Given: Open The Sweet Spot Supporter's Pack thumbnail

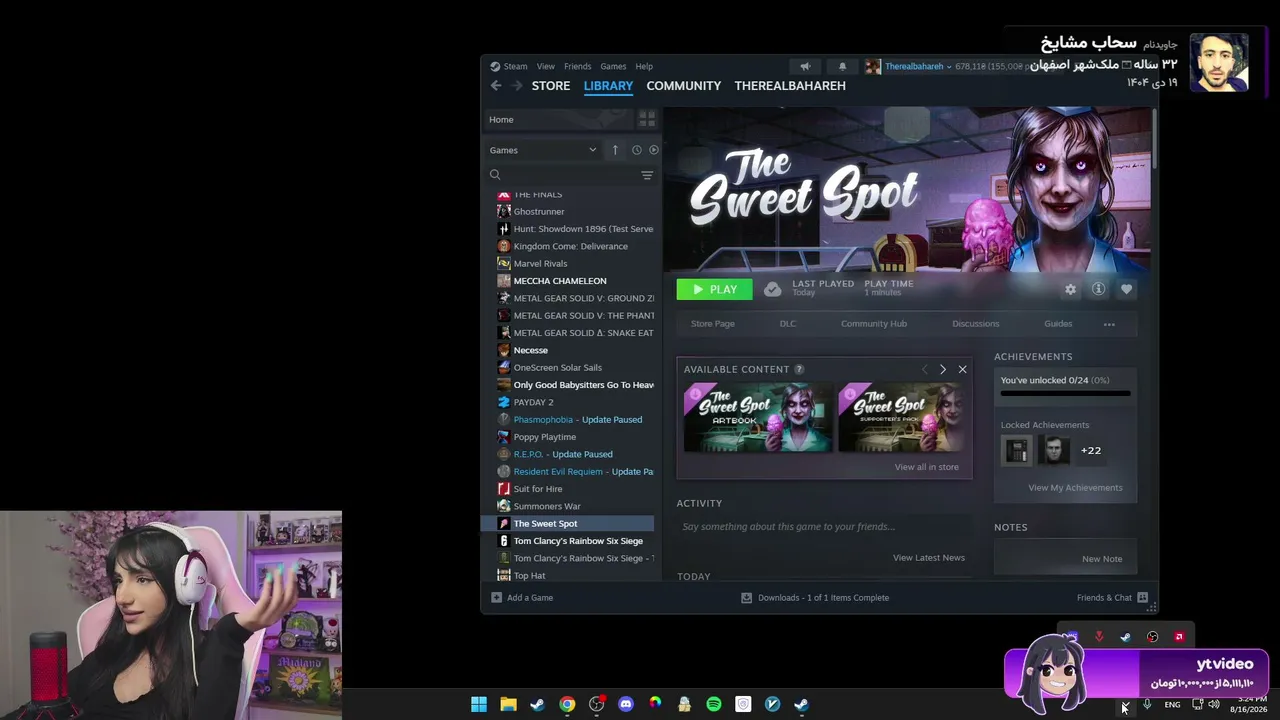Looking at the screenshot, I should 903,418.
